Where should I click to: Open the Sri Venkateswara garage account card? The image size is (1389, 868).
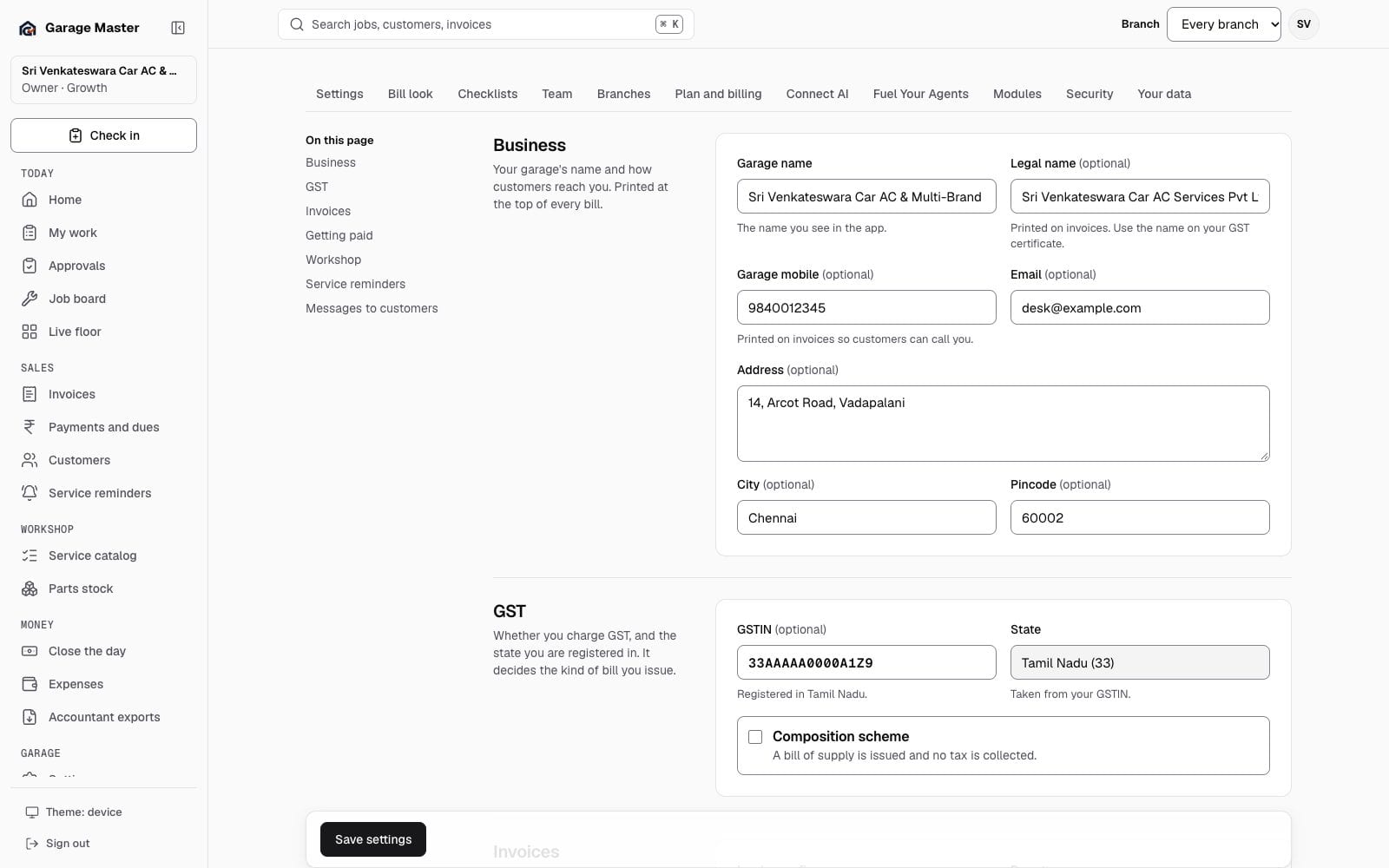click(x=103, y=79)
